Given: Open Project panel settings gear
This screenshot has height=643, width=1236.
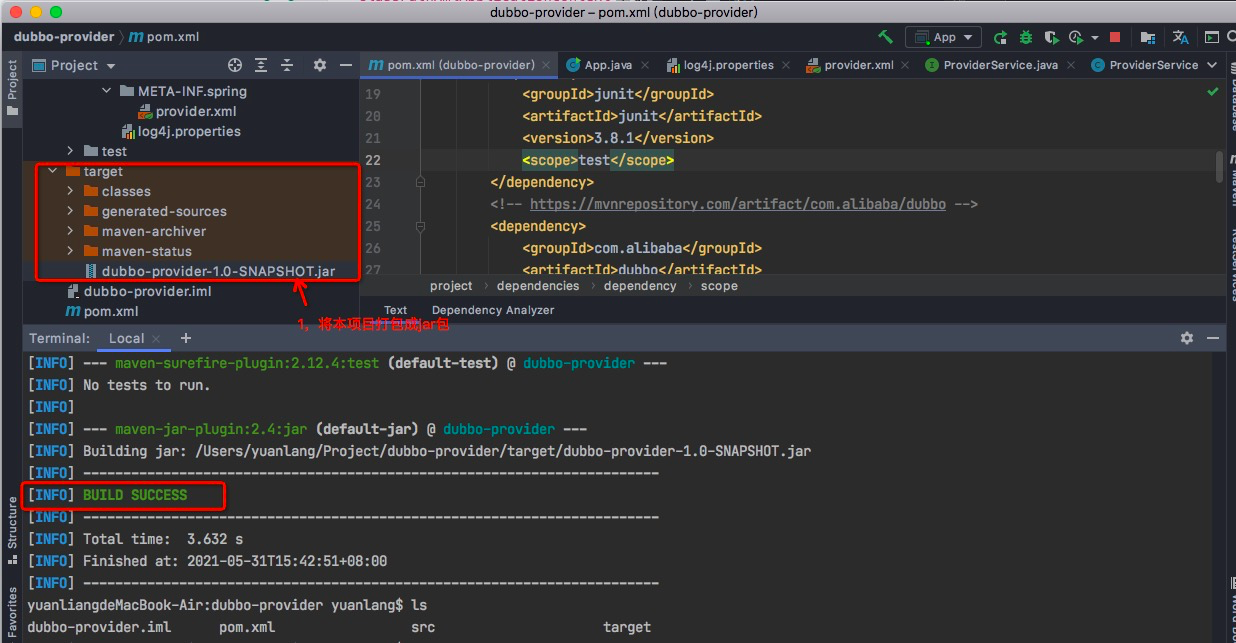Looking at the screenshot, I should pos(320,65).
